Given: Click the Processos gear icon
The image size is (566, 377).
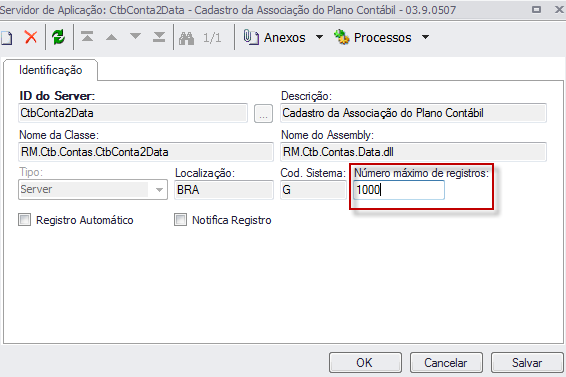Looking at the screenshot, I should tap(341, 37).
